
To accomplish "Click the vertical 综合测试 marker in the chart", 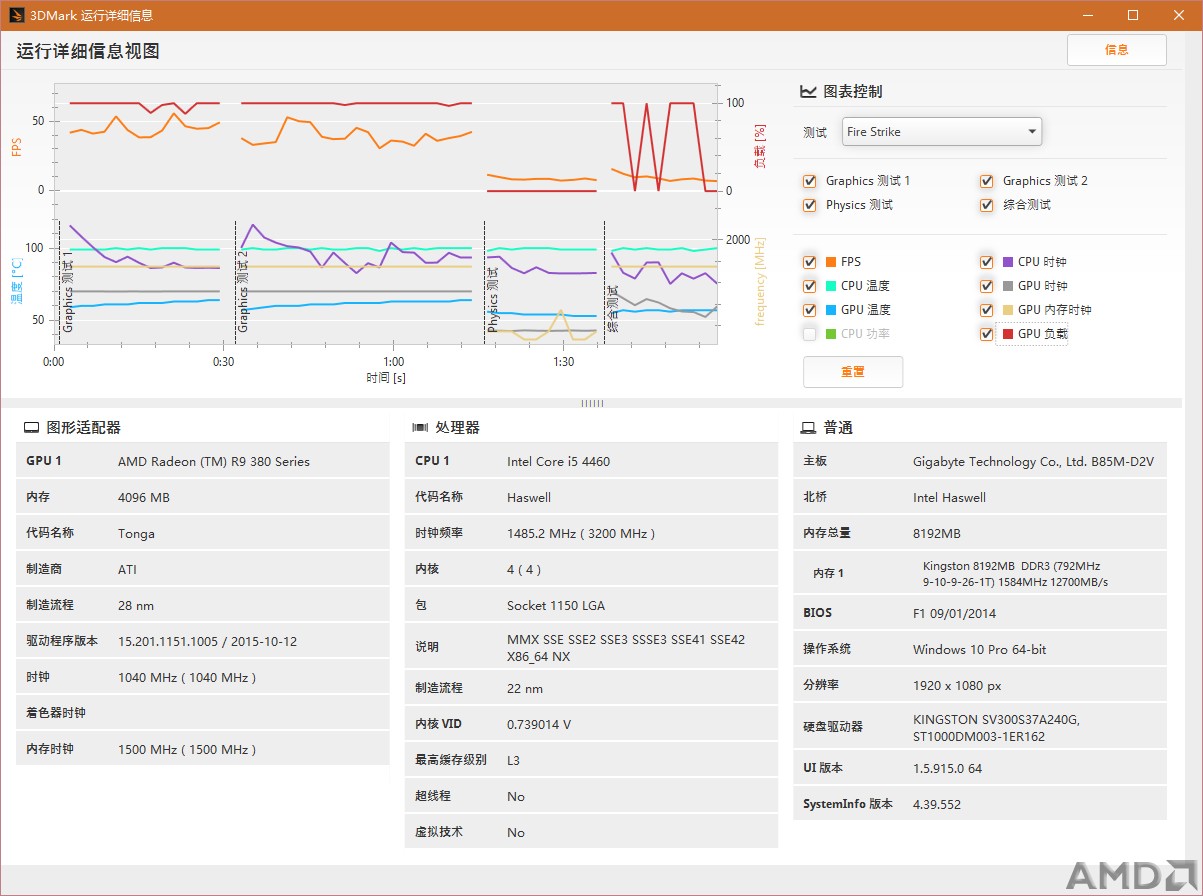I will click(612, 308).
